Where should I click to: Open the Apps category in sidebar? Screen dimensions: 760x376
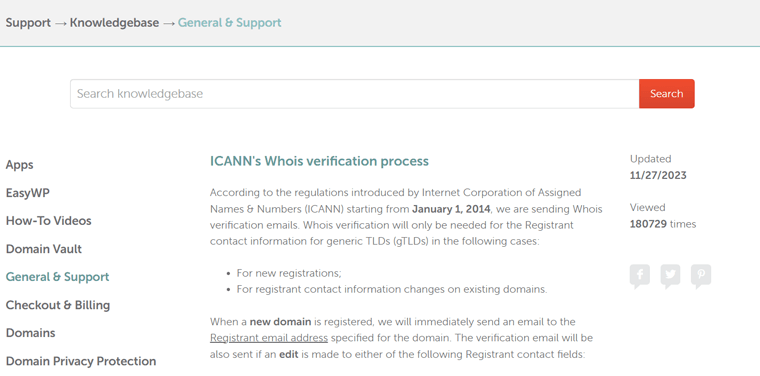pyautogui.click(x=19, y=165)
